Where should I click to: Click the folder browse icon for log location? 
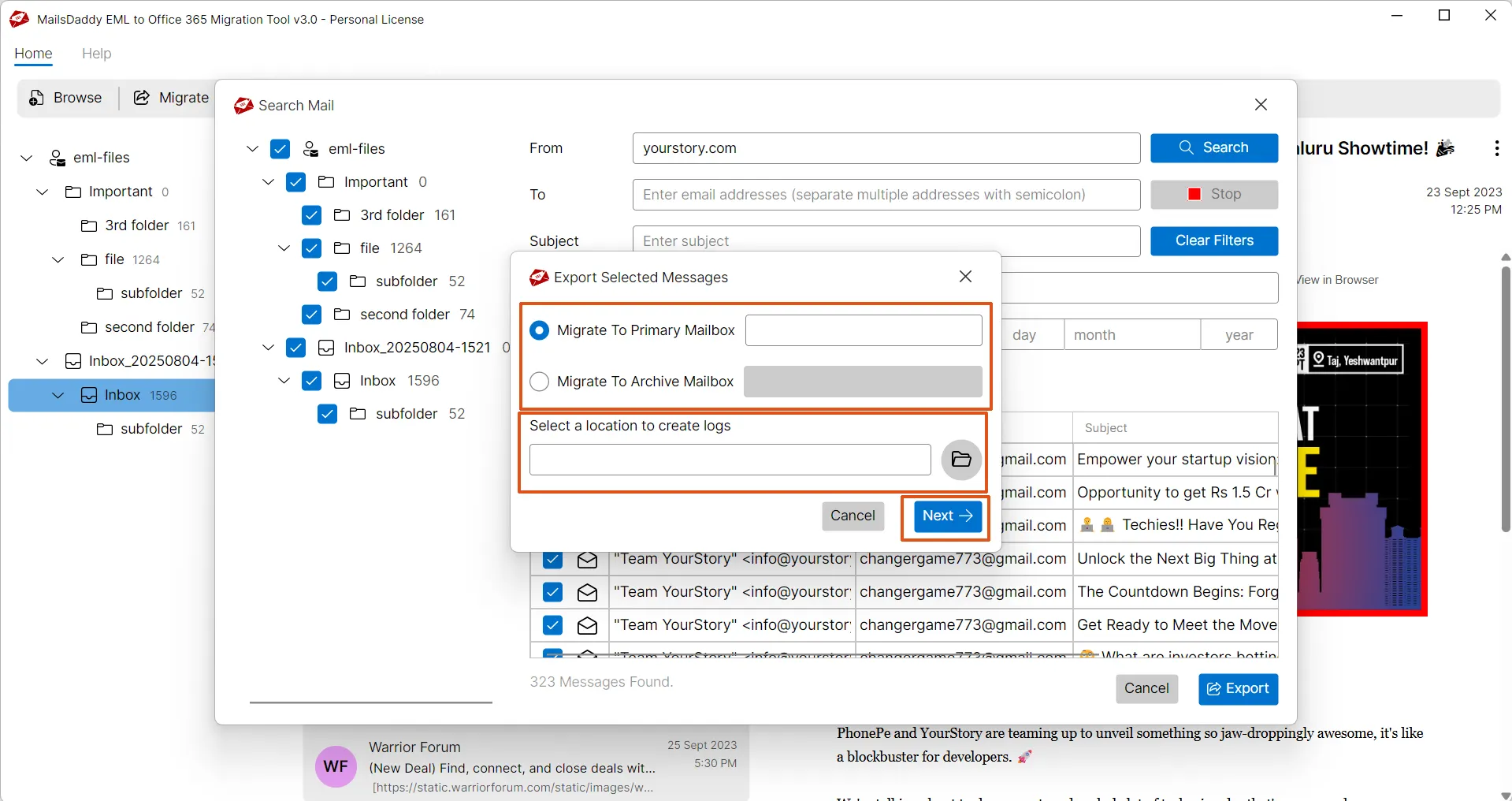(x=960, y=460)
